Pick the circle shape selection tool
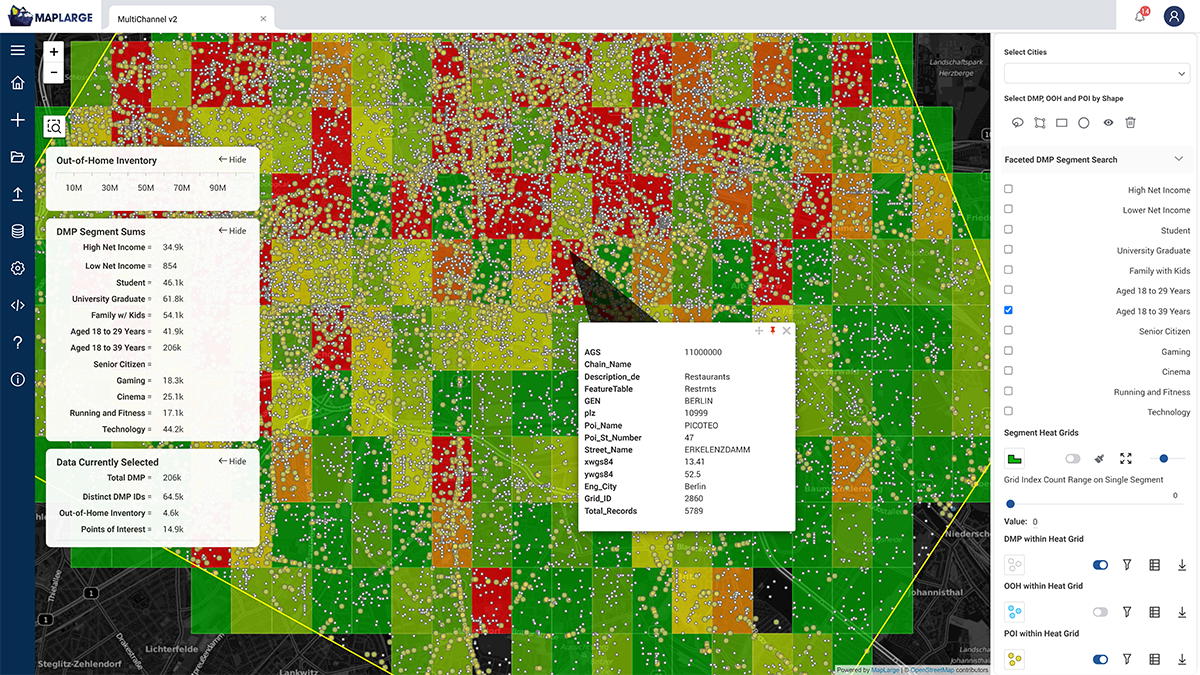This screenshot has height=675, width=1200. pos(1083,122)
